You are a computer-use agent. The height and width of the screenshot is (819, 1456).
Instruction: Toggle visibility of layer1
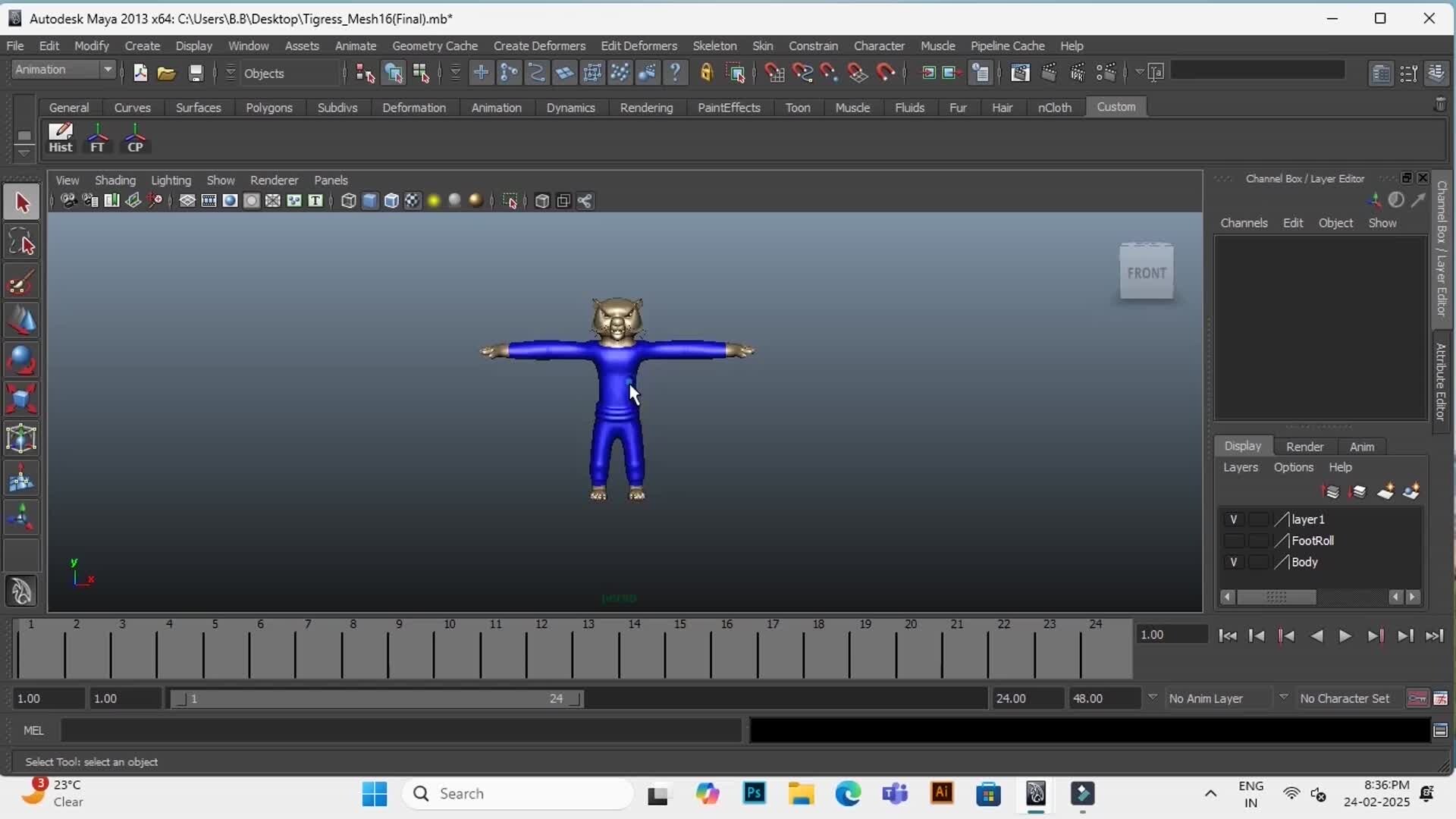coord(1233,519)
